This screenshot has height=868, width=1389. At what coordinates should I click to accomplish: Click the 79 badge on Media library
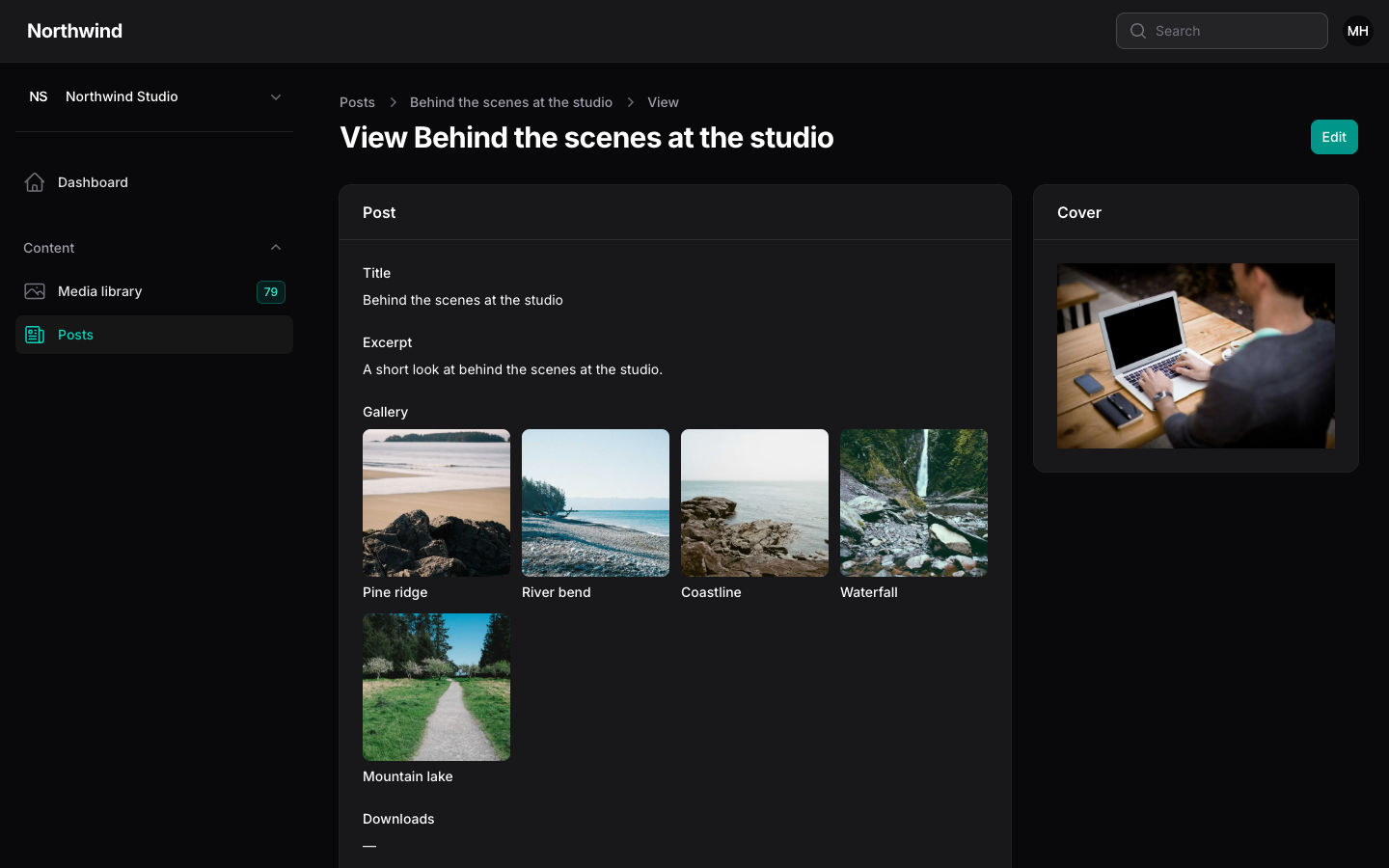click(271, 291)
